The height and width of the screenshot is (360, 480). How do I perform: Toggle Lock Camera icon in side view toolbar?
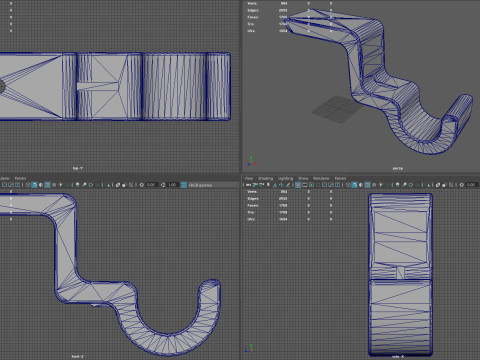point(255,185)
